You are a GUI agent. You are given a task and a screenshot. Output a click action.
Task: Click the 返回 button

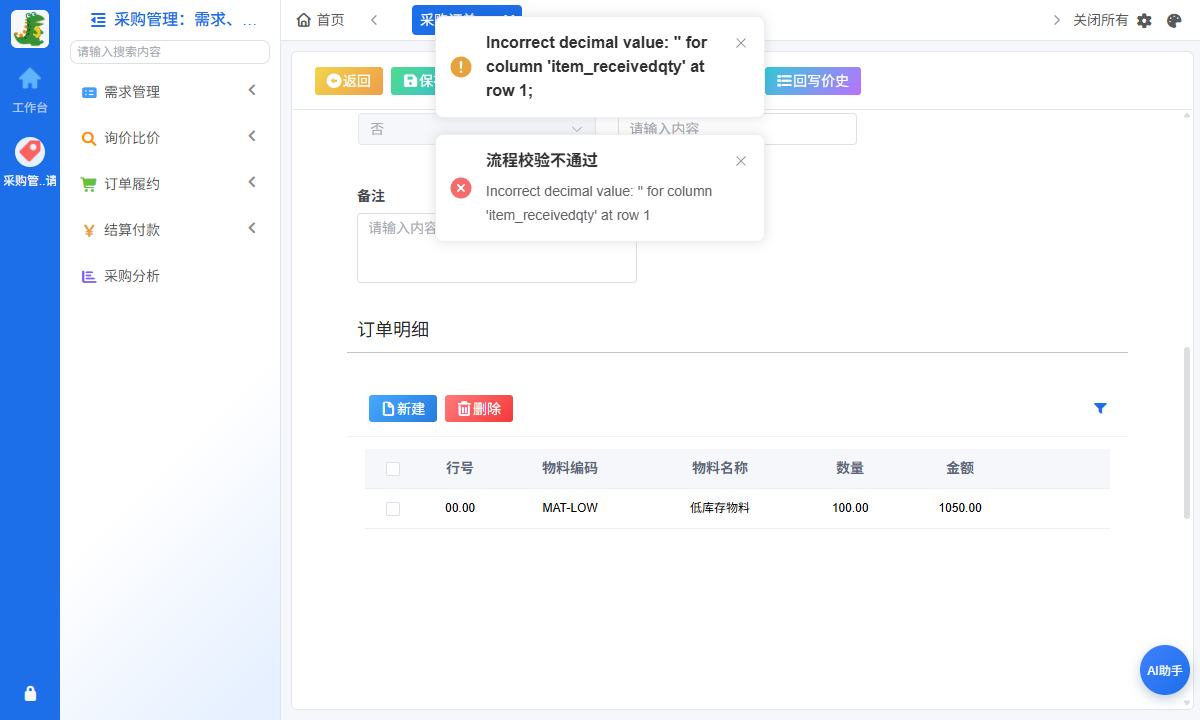coord(349,81)
